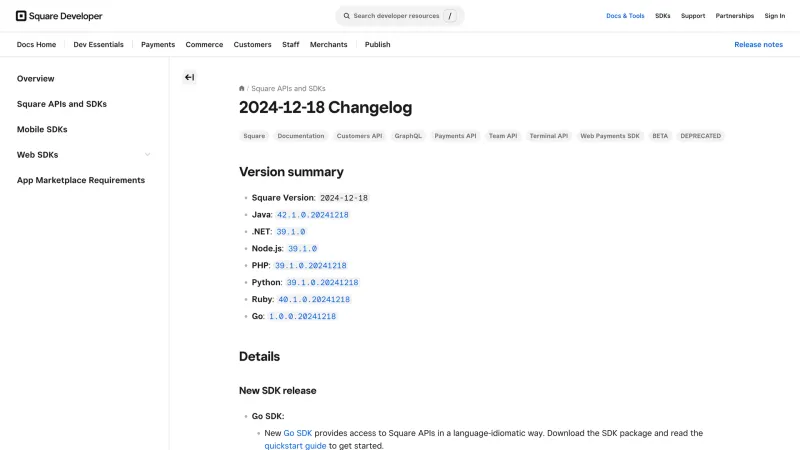Expand the Web SDKs chevron
The width and height of the screenshot is (800, 450).
tap(147, 155)
